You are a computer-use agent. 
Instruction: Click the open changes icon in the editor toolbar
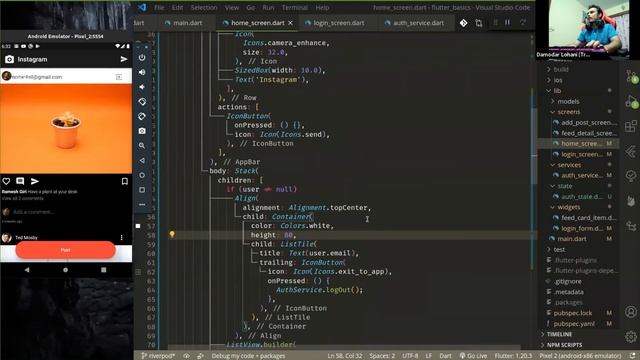tap(478, 23)
